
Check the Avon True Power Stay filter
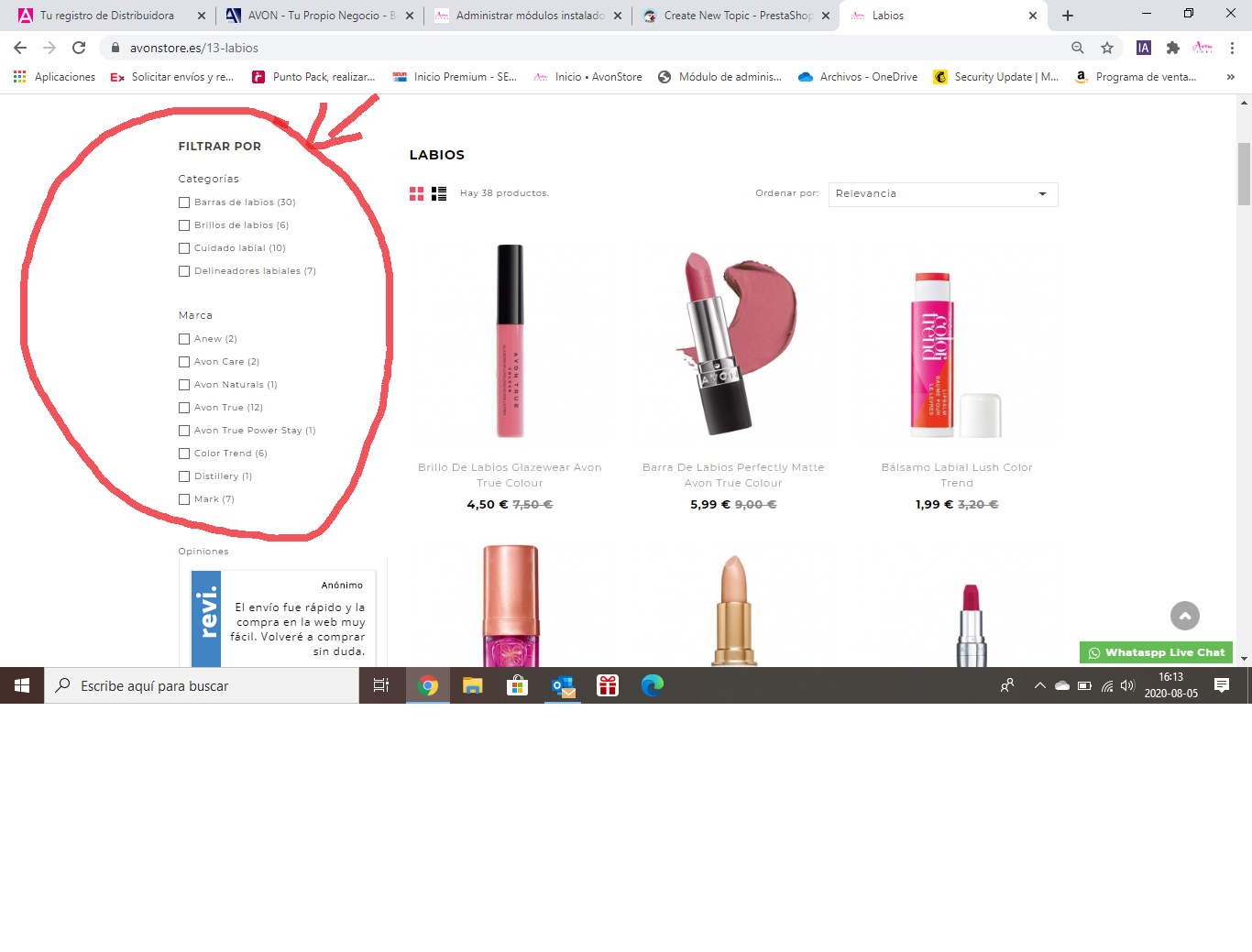[184, 431]
